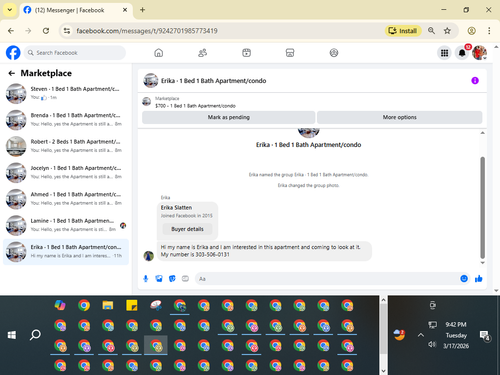
Task: Click chat scrollbar up arrow
Action: click(x=482, y=133)
